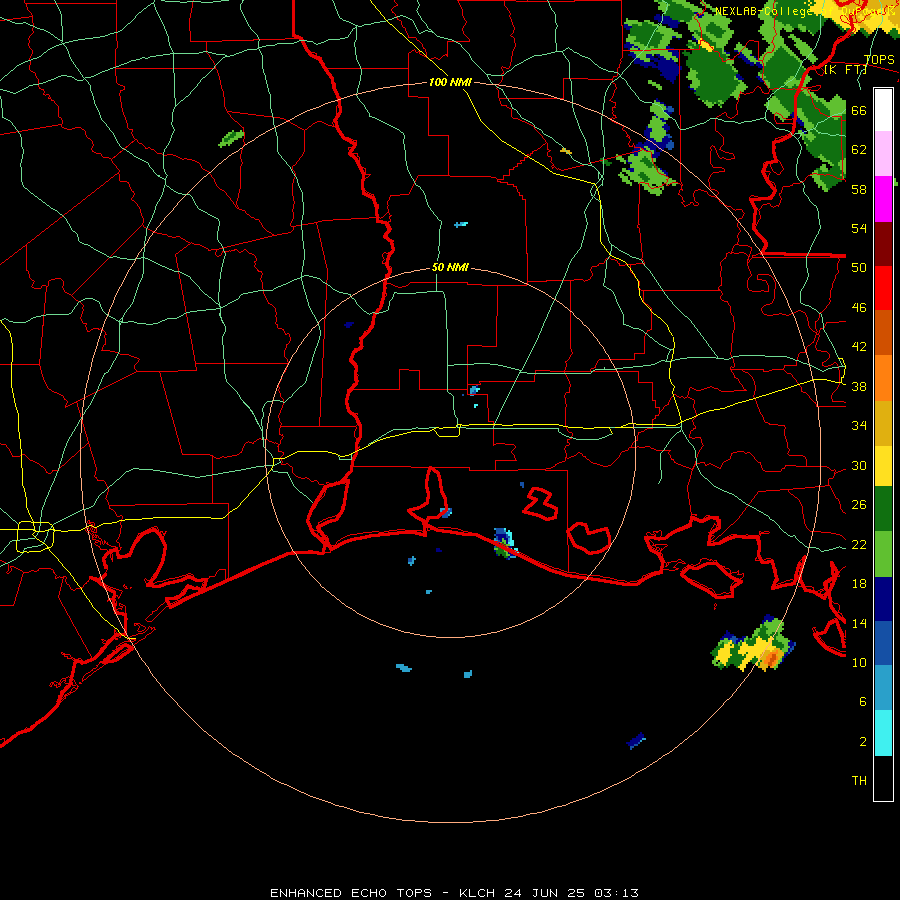
Task: Click the "ENHANCED ECHO TOPS" title text
Action: point(351,893)
